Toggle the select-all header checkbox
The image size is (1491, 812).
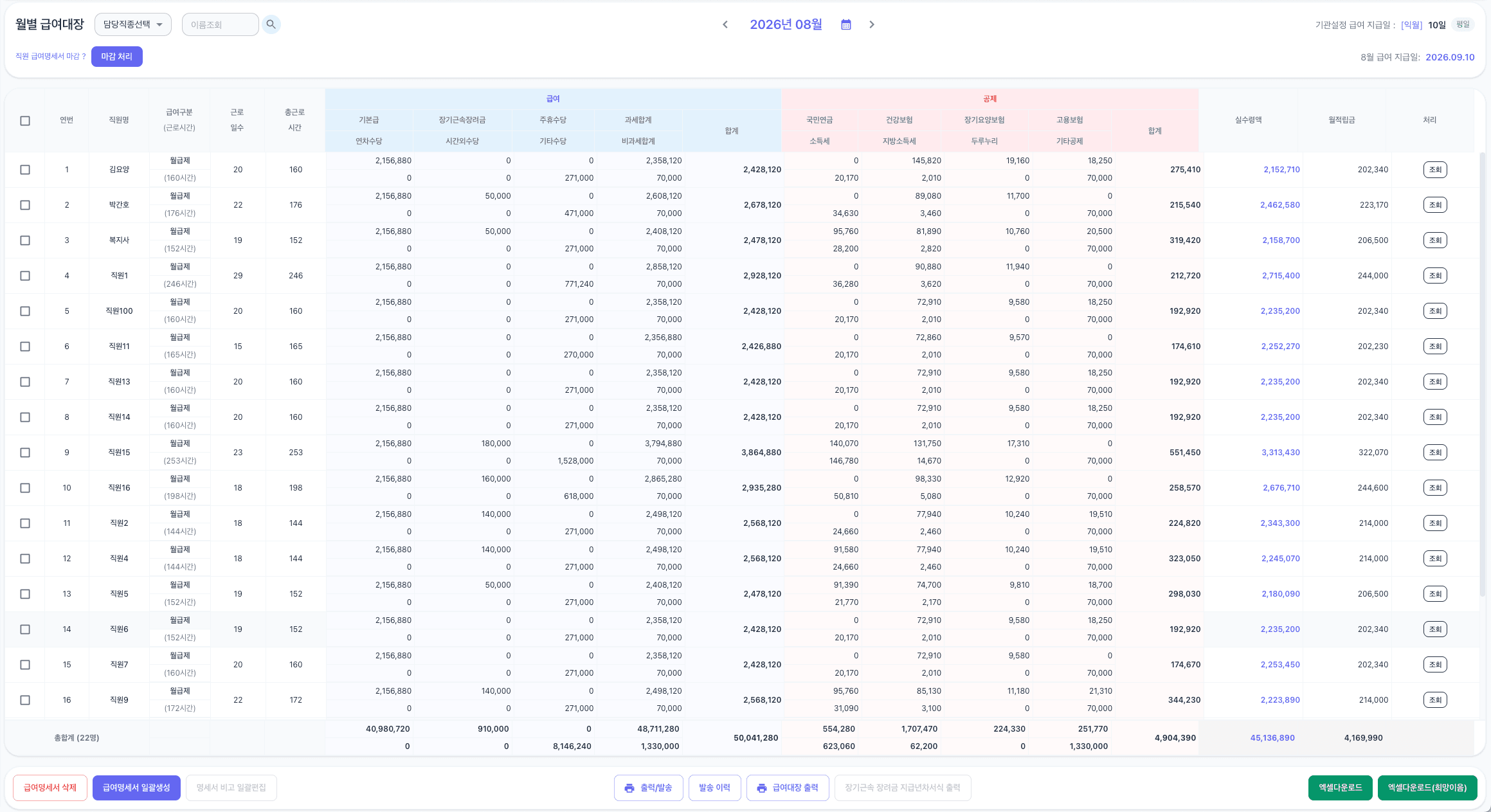pyautogui.click(x=25, y=120)
